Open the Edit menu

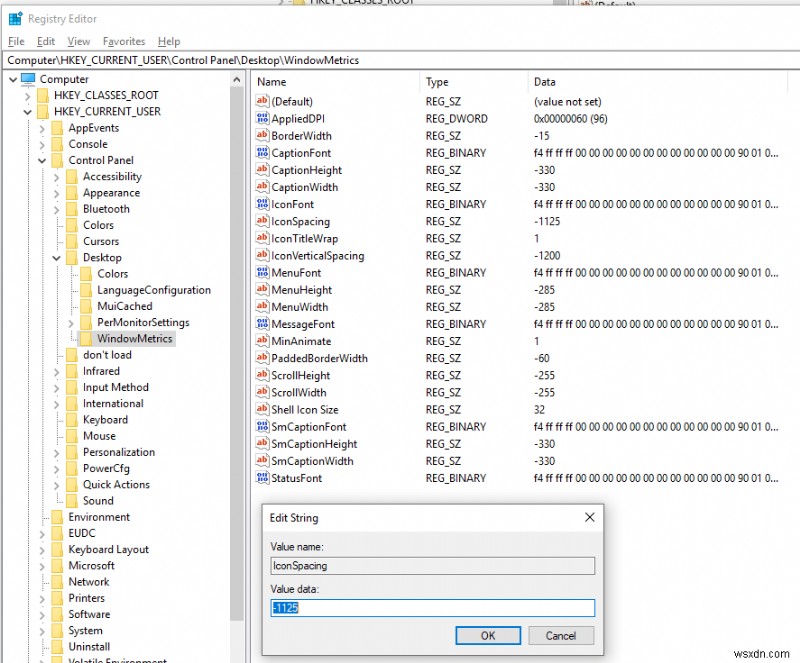(x=45, y=41)
